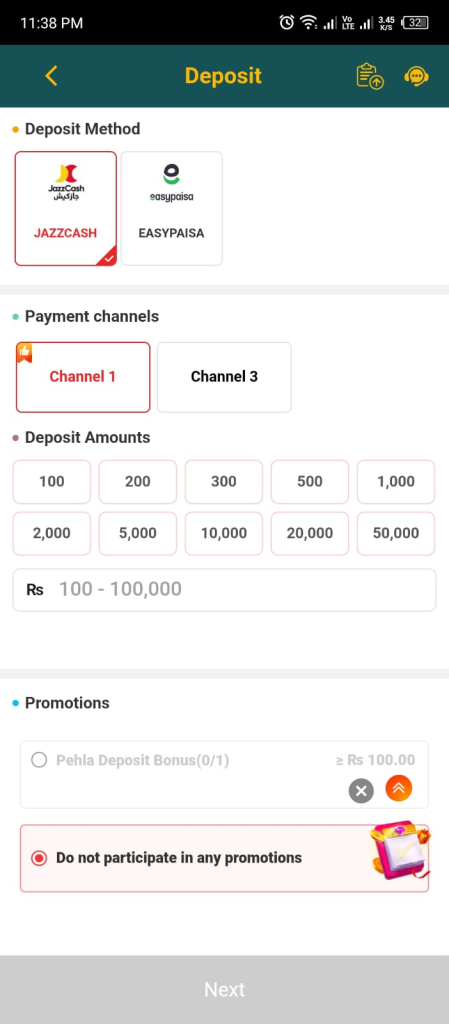449x1024 pixels.
Task: Pick the 2,000 deposit amount
Action: click(52, 533)
